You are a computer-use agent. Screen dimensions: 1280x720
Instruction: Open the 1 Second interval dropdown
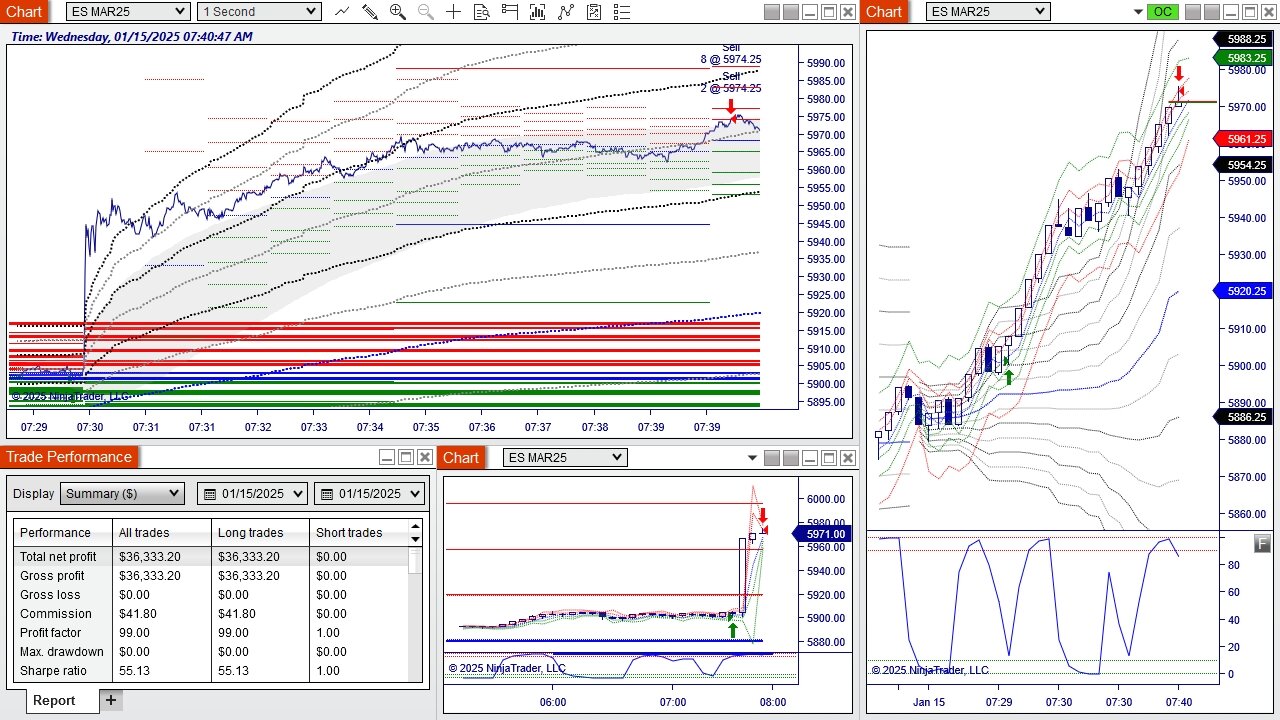[259, 12]
